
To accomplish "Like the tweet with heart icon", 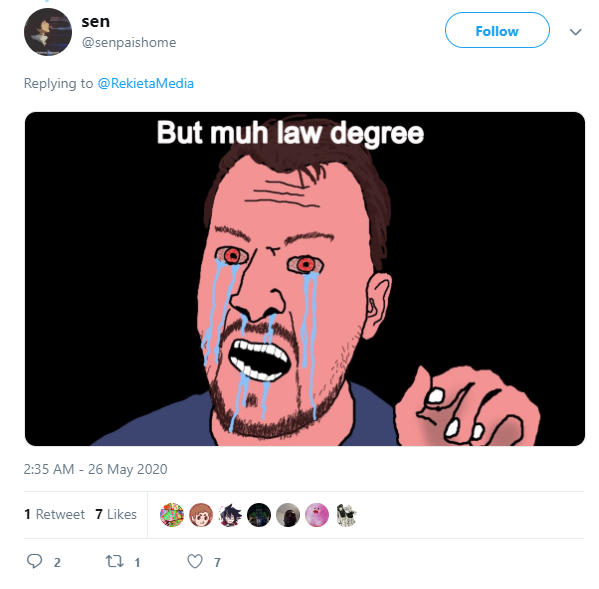I will (x=195, y=561).
